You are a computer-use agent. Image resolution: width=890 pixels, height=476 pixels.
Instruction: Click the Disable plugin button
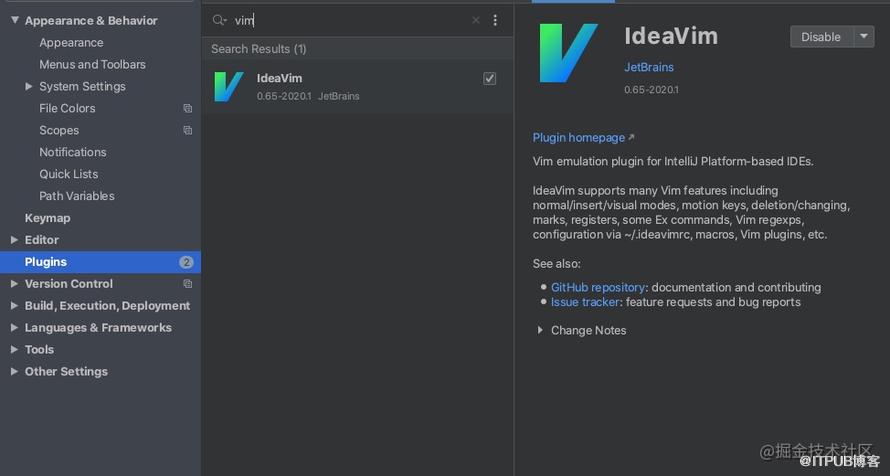point(821,36)
